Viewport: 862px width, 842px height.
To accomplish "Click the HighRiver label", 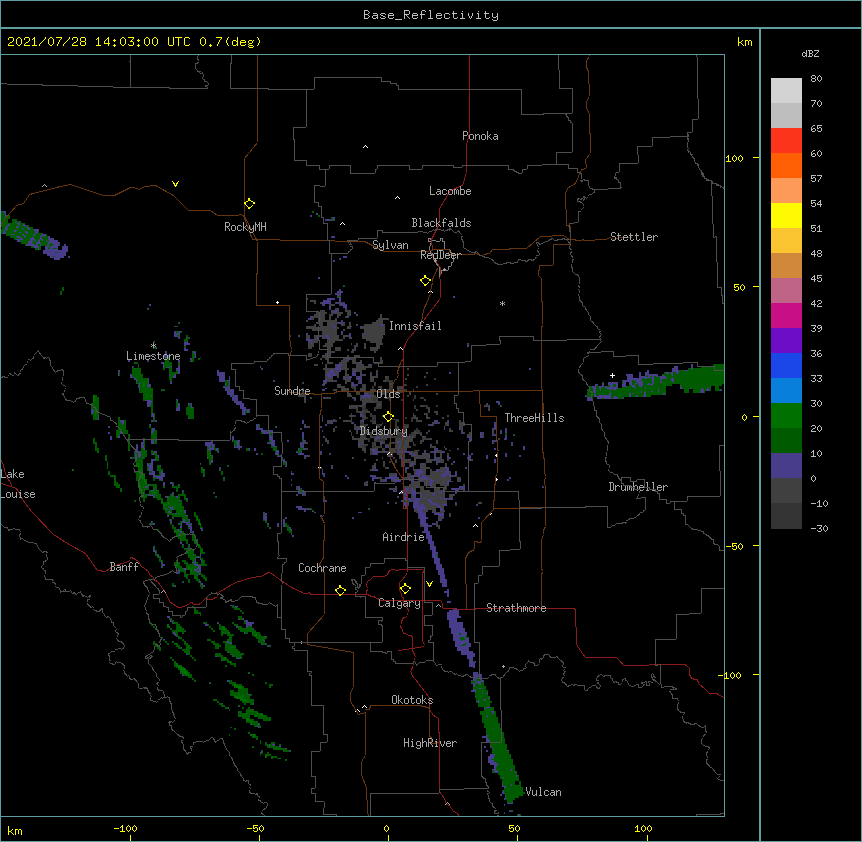I will [x=430, y=743].
